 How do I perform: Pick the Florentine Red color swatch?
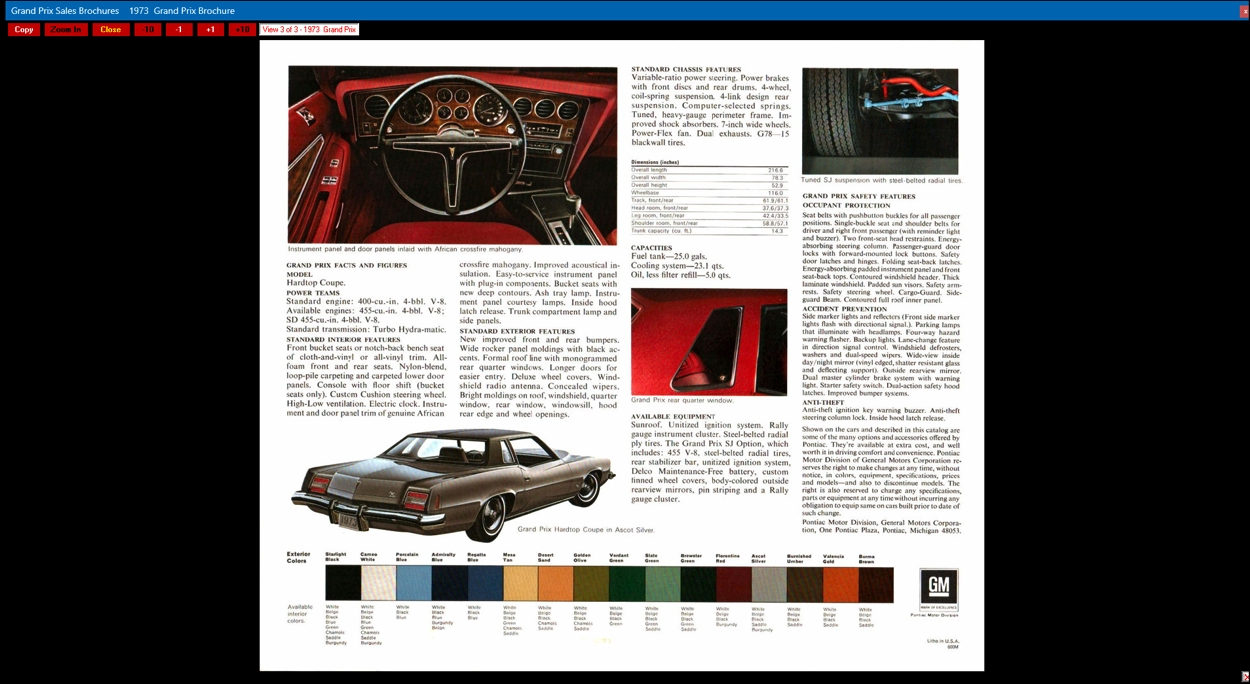(733, 584)
